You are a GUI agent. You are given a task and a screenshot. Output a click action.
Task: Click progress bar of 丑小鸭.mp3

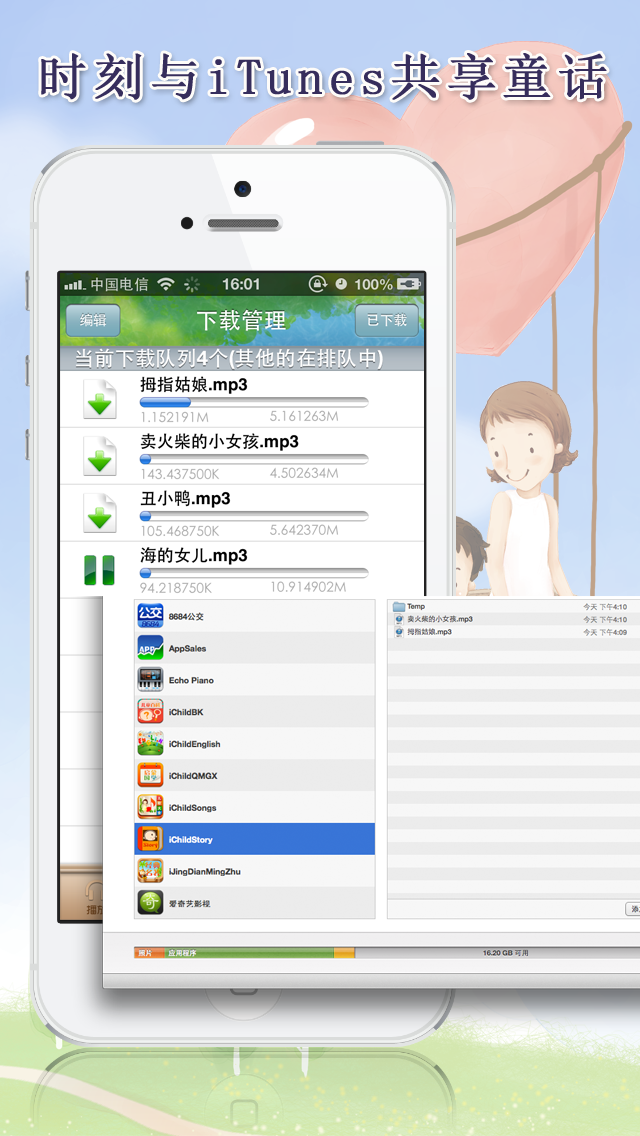pos(254,516)
